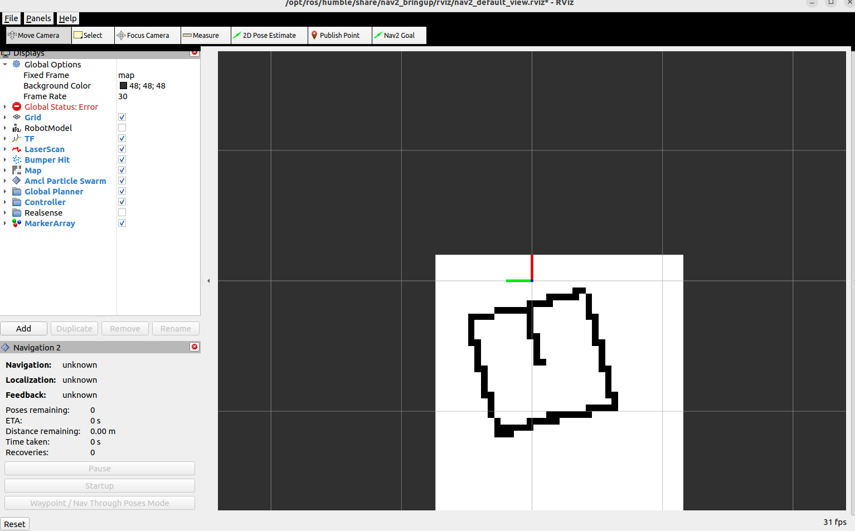Click the Controller folder icon

(16, 202)
